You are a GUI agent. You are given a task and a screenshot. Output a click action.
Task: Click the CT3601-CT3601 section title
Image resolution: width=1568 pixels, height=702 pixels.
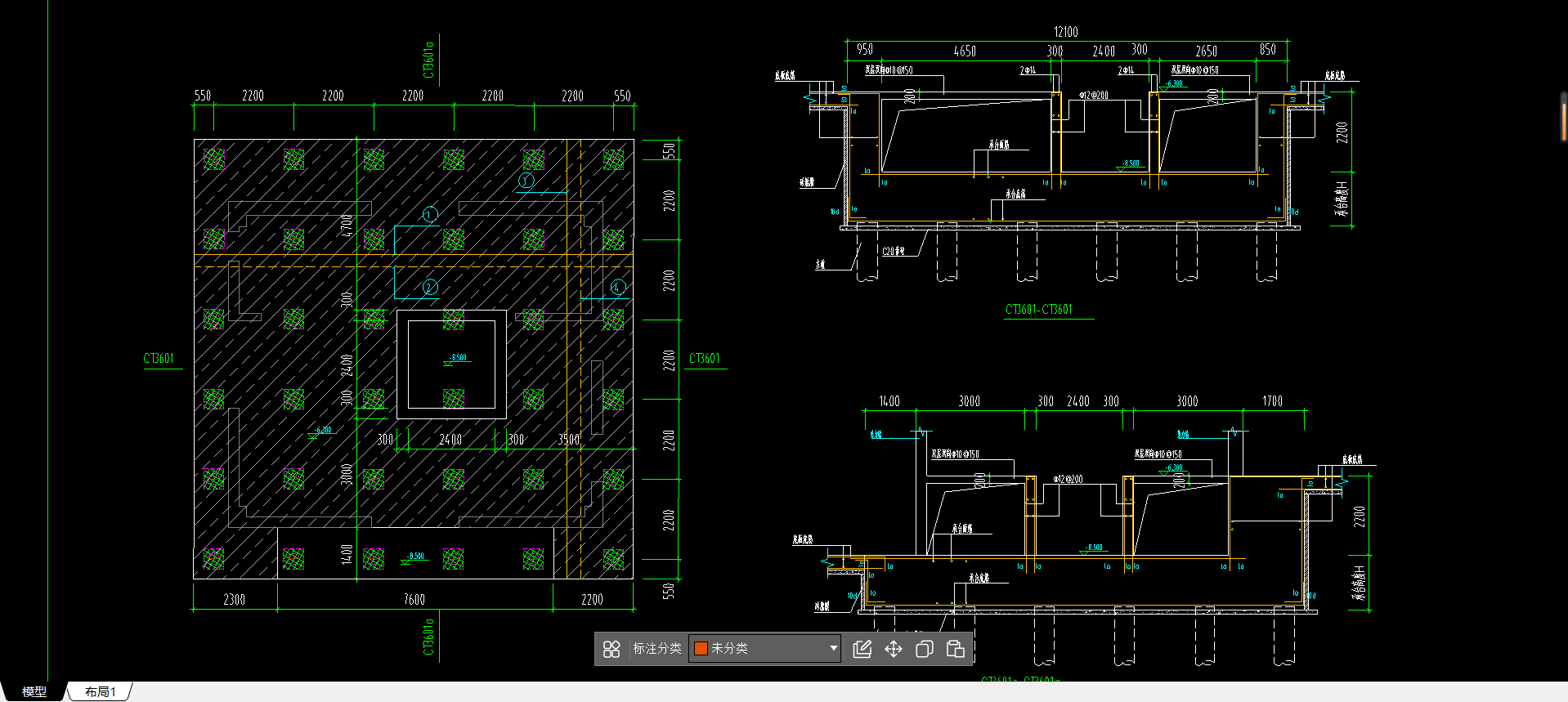pos(1038,310)
